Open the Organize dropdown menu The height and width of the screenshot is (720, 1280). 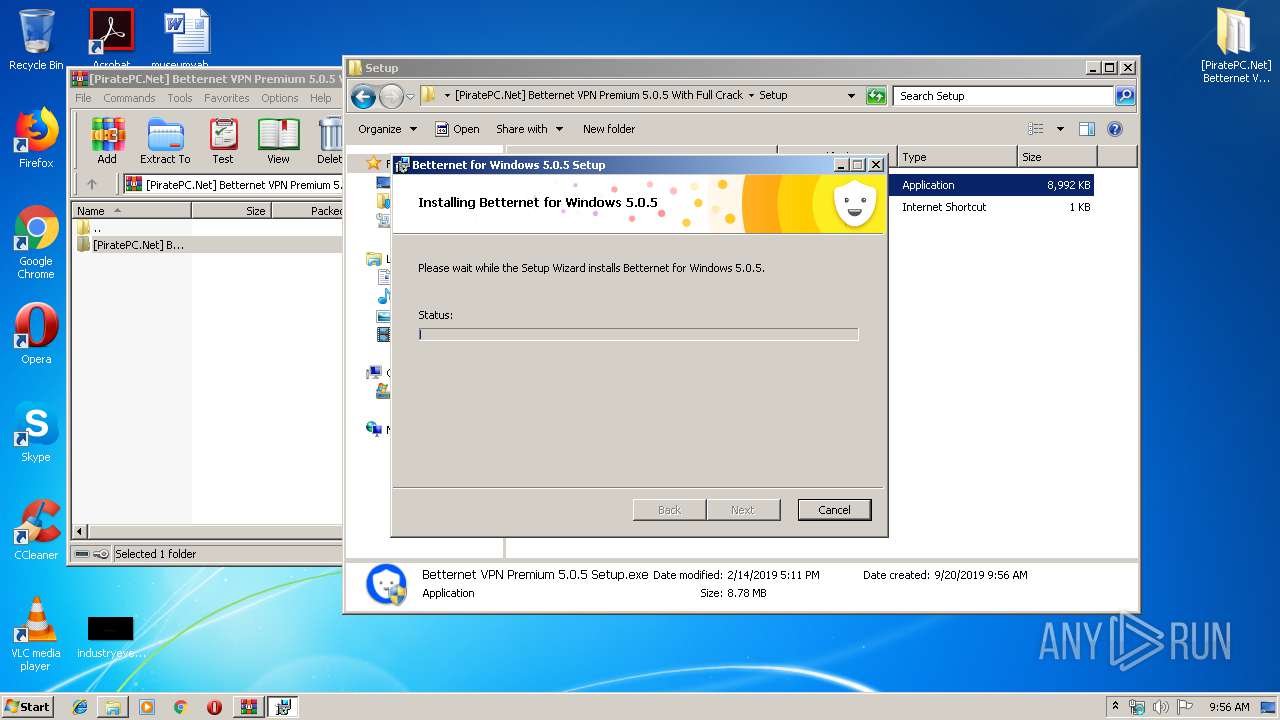coord(387,129)
